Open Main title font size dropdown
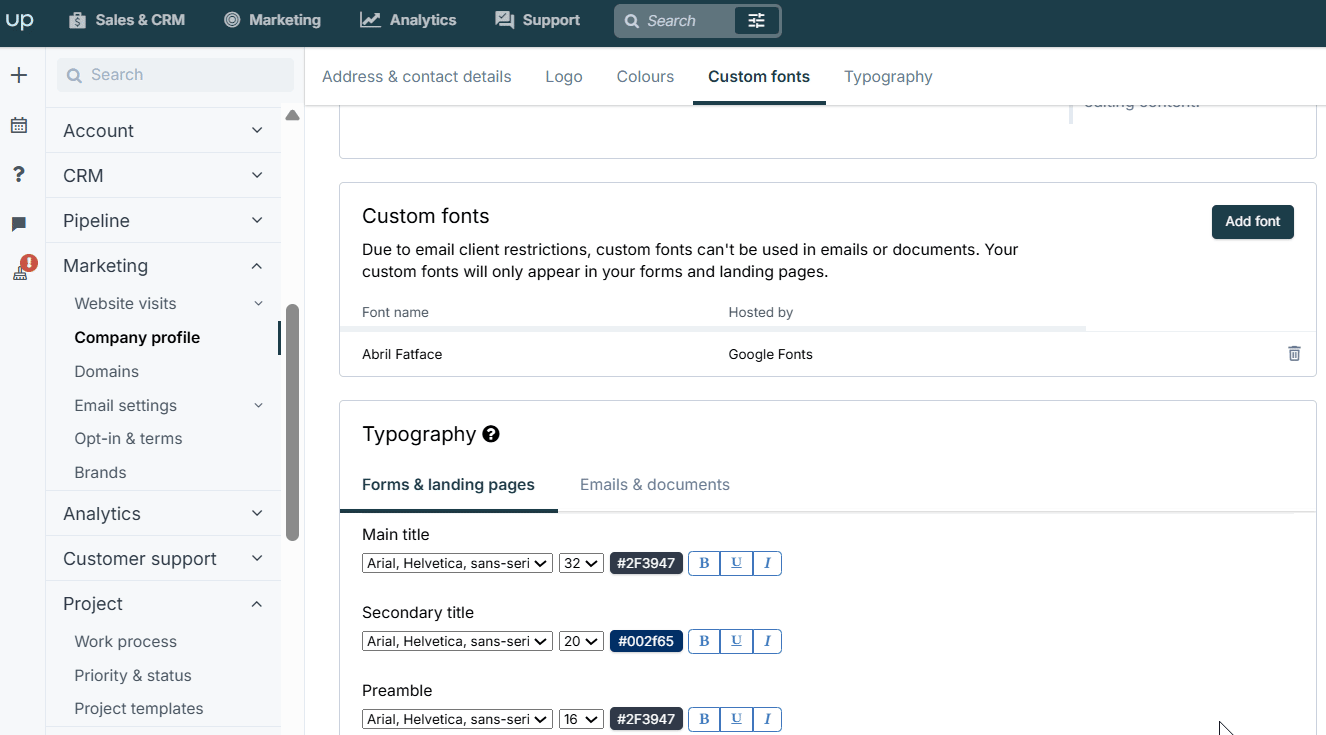This screenshot has height=735, width=1326. [x=581, y=563]
